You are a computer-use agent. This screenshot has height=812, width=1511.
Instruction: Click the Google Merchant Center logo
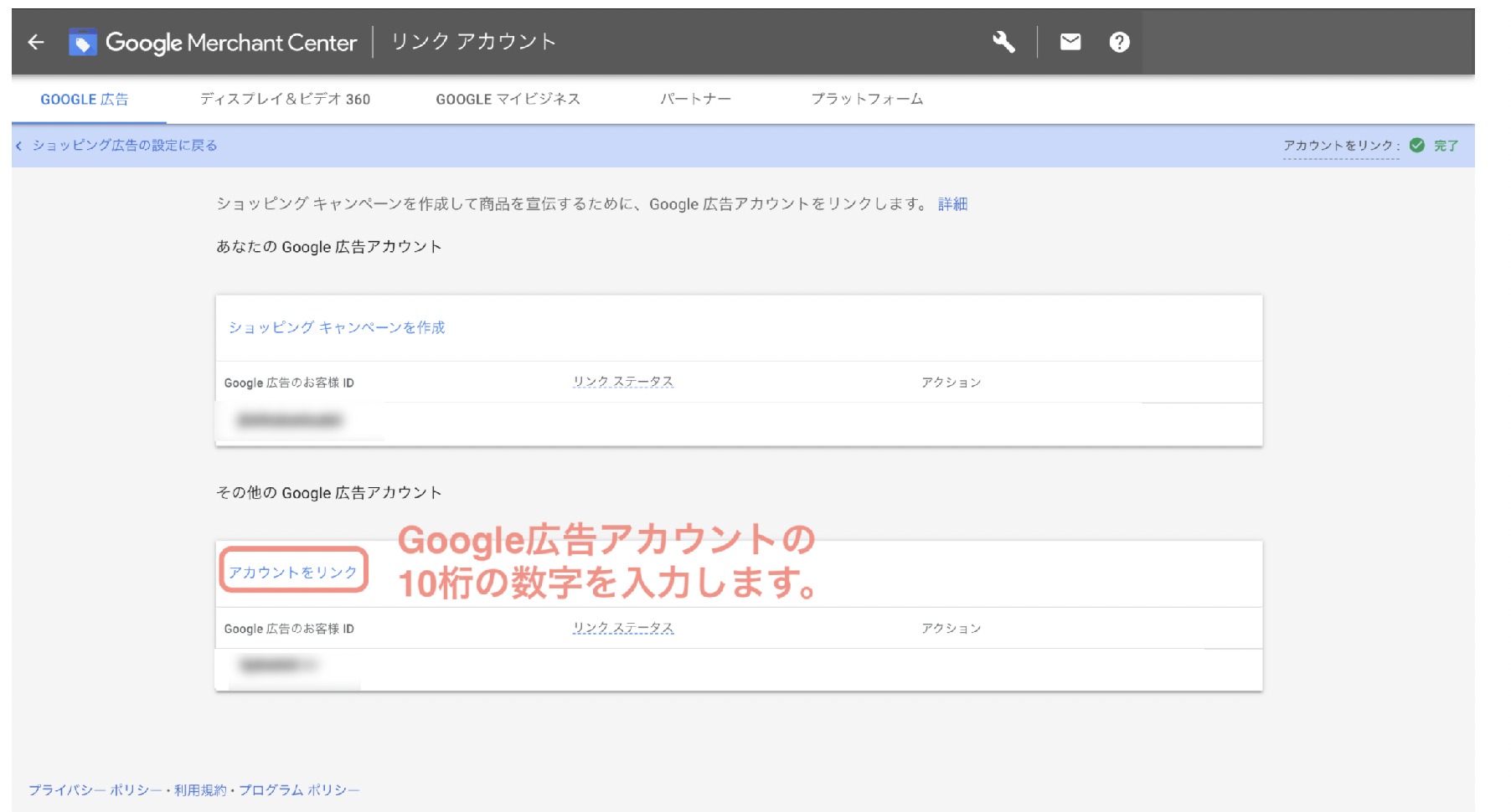(x=230, y=43)
